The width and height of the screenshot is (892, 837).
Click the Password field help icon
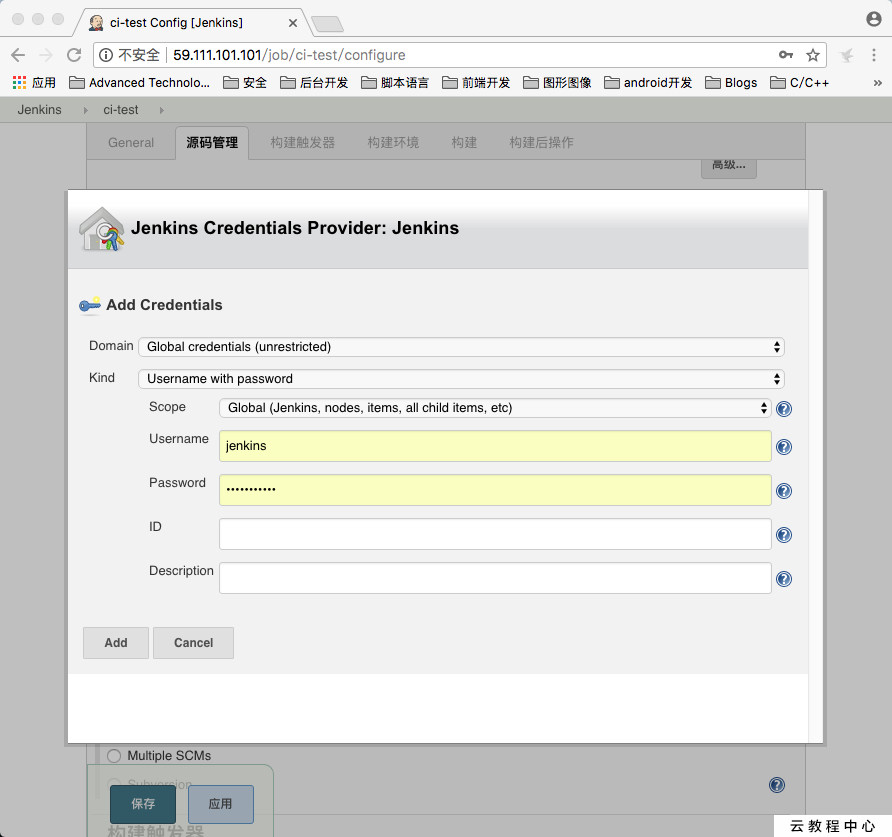(783, 491)
